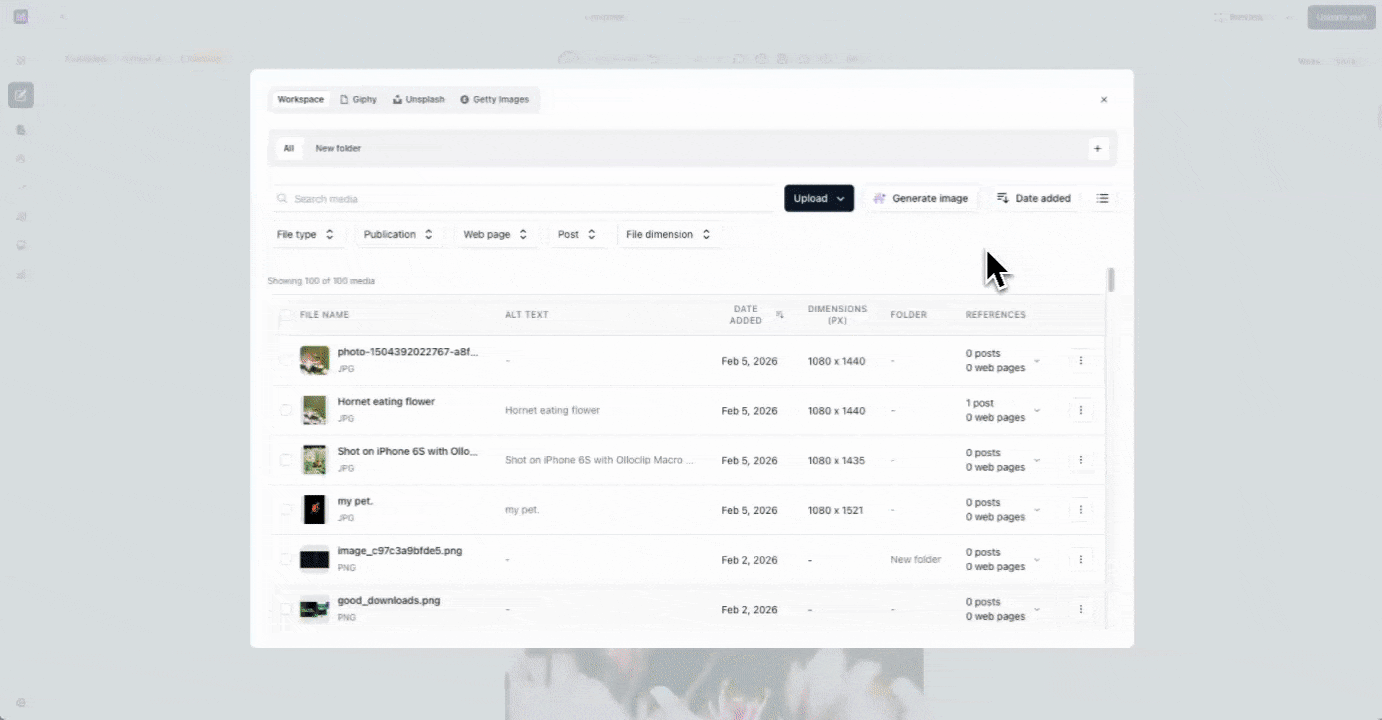Viewport: 1382px width, 720px height.
Task: Select the New folder filter
Action: (338, 148)
